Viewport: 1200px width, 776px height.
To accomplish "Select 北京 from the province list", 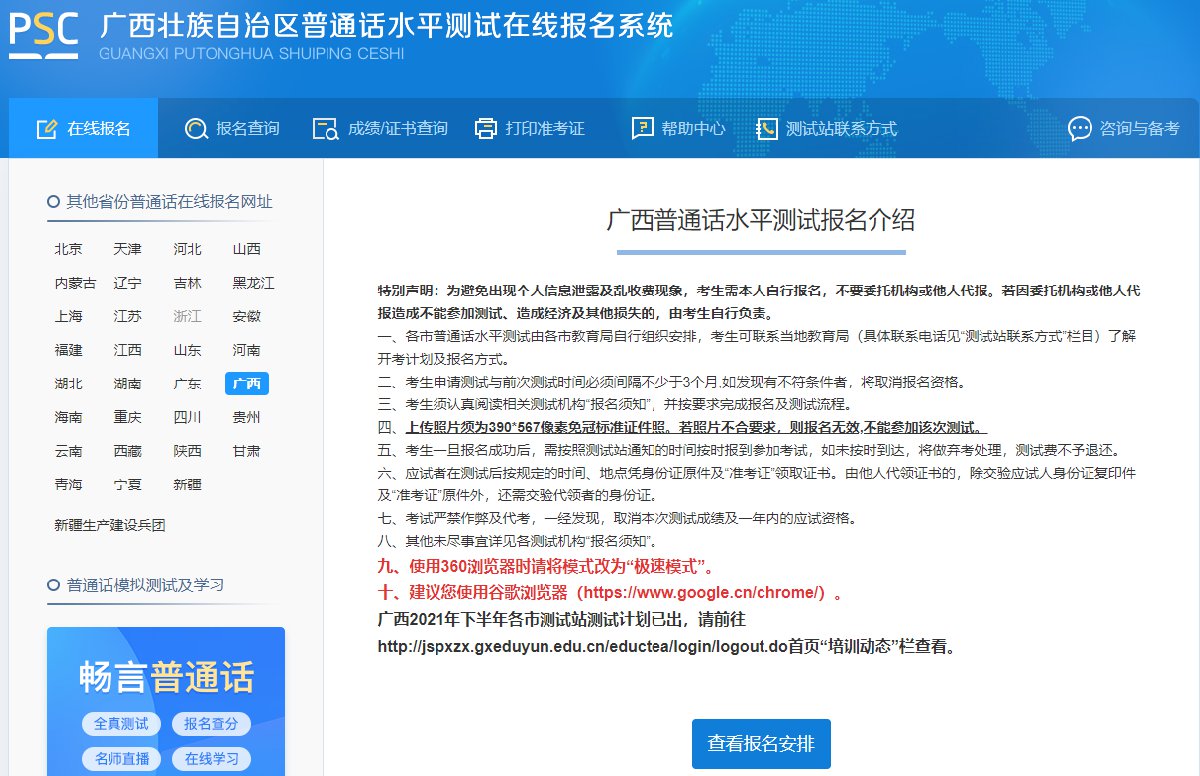I will (68, 249).
